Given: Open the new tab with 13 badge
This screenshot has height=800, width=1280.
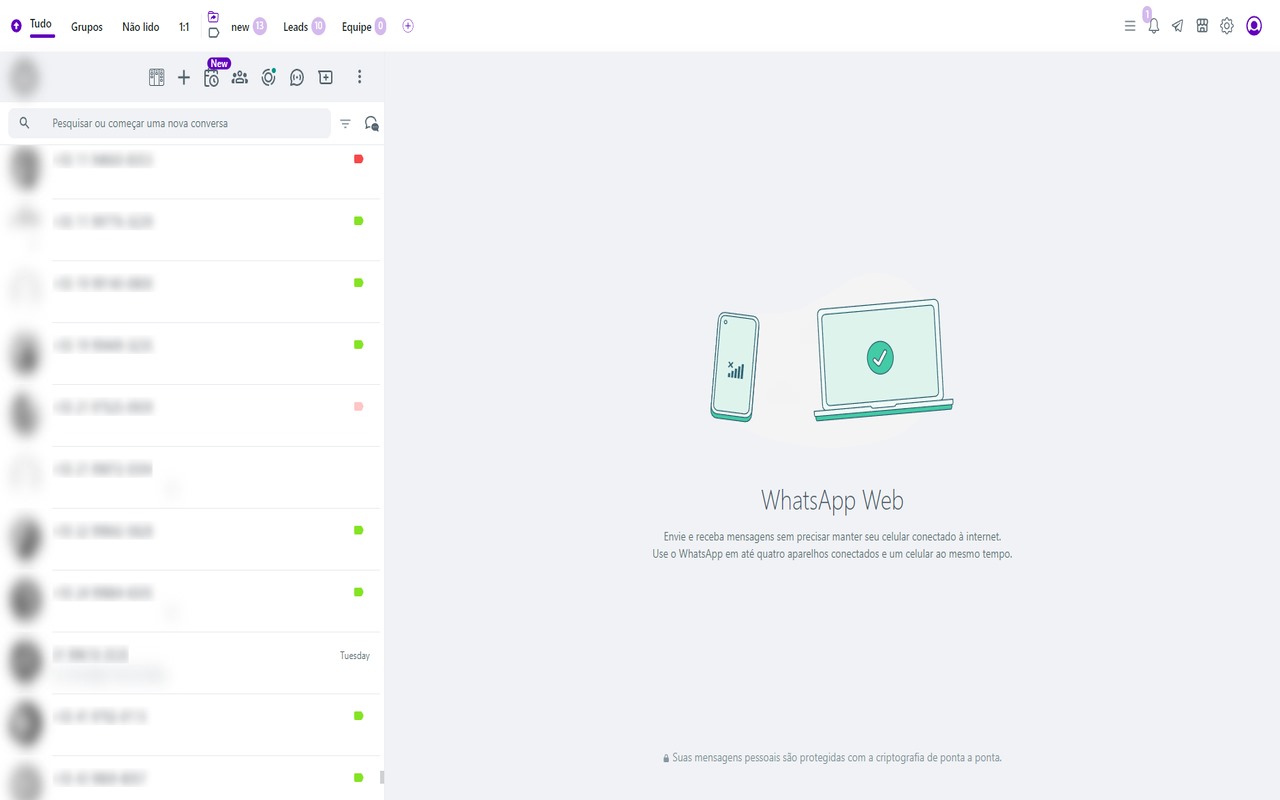Looking at the screenshot, I should (x=248, y=27).
